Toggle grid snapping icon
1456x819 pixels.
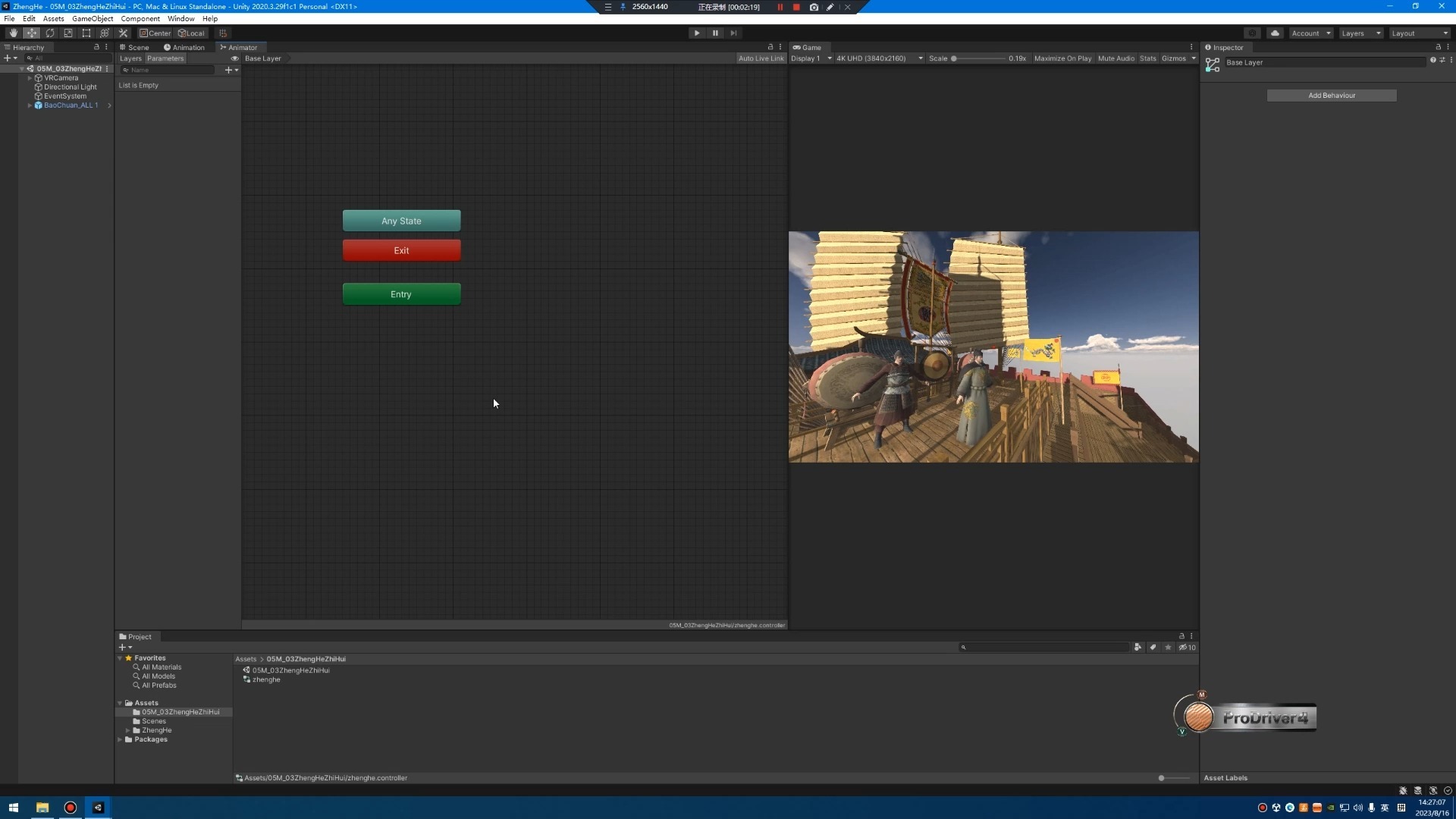[x=222, y=33]
